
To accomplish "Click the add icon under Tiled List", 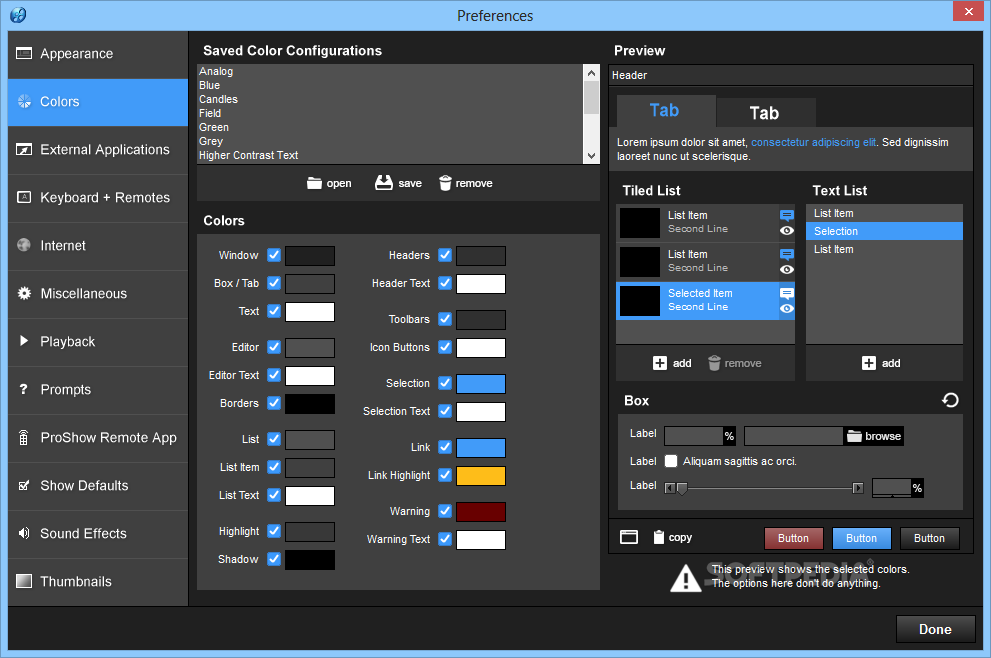I will tap(660, 363).
